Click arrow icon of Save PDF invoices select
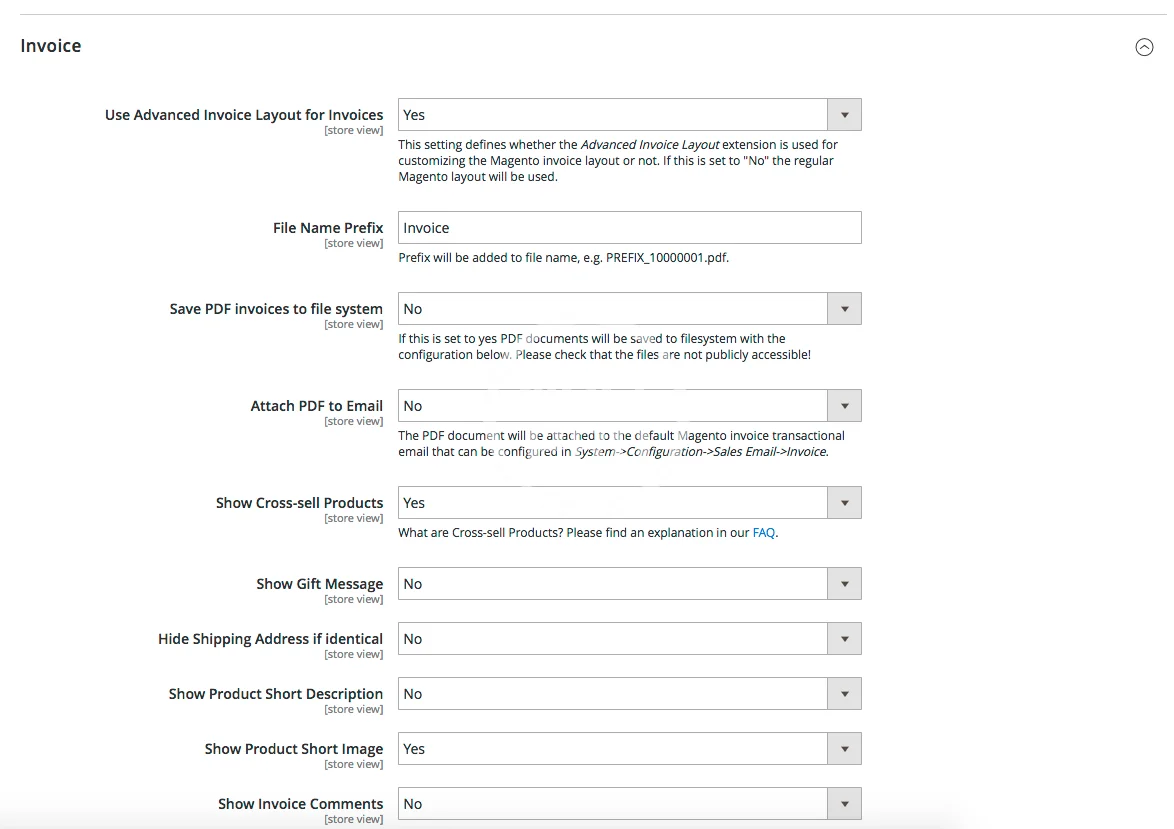This screenshot has height=829, width=1174. 844,309
